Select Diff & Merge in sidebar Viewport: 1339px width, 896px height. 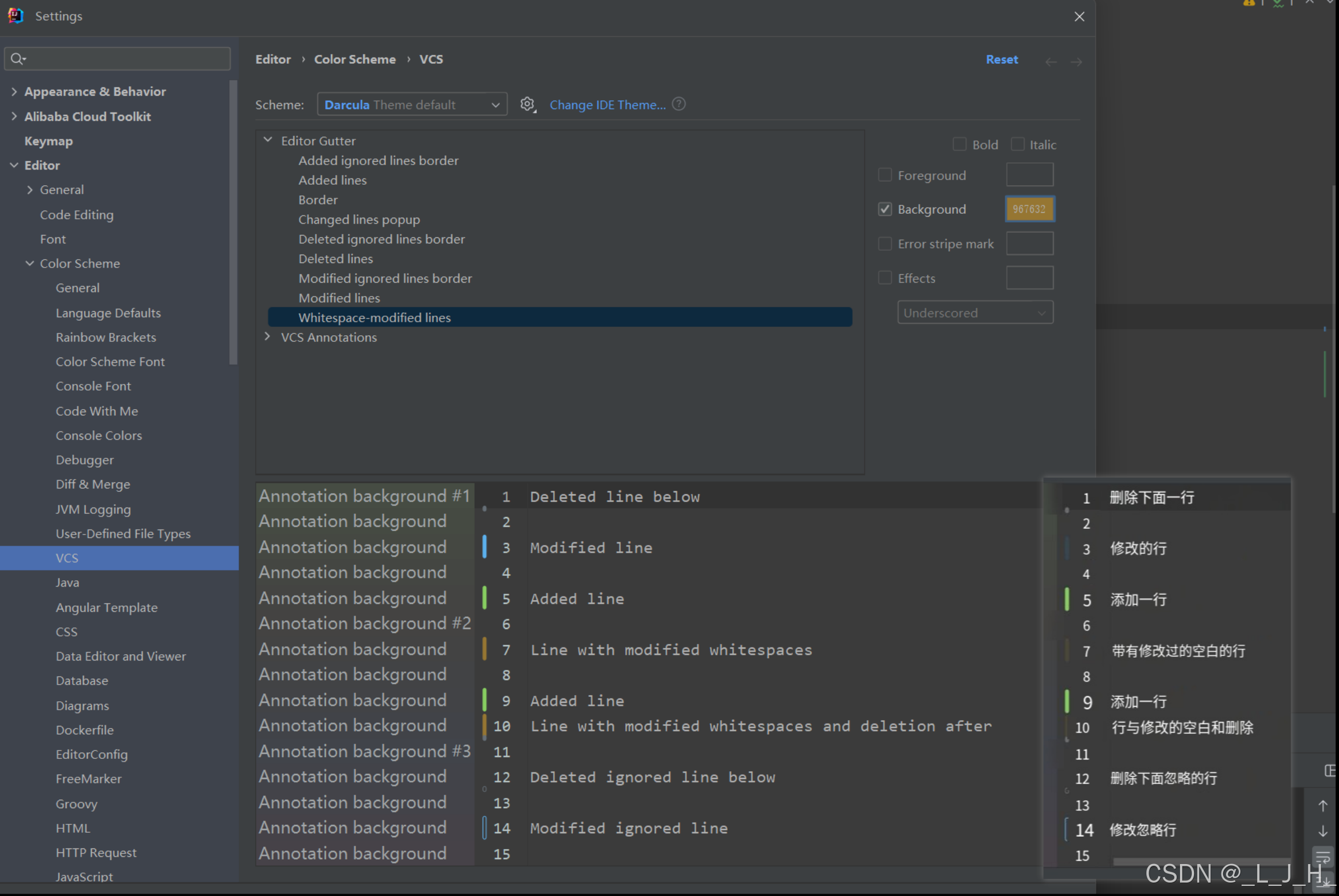[x=92, y=484]
